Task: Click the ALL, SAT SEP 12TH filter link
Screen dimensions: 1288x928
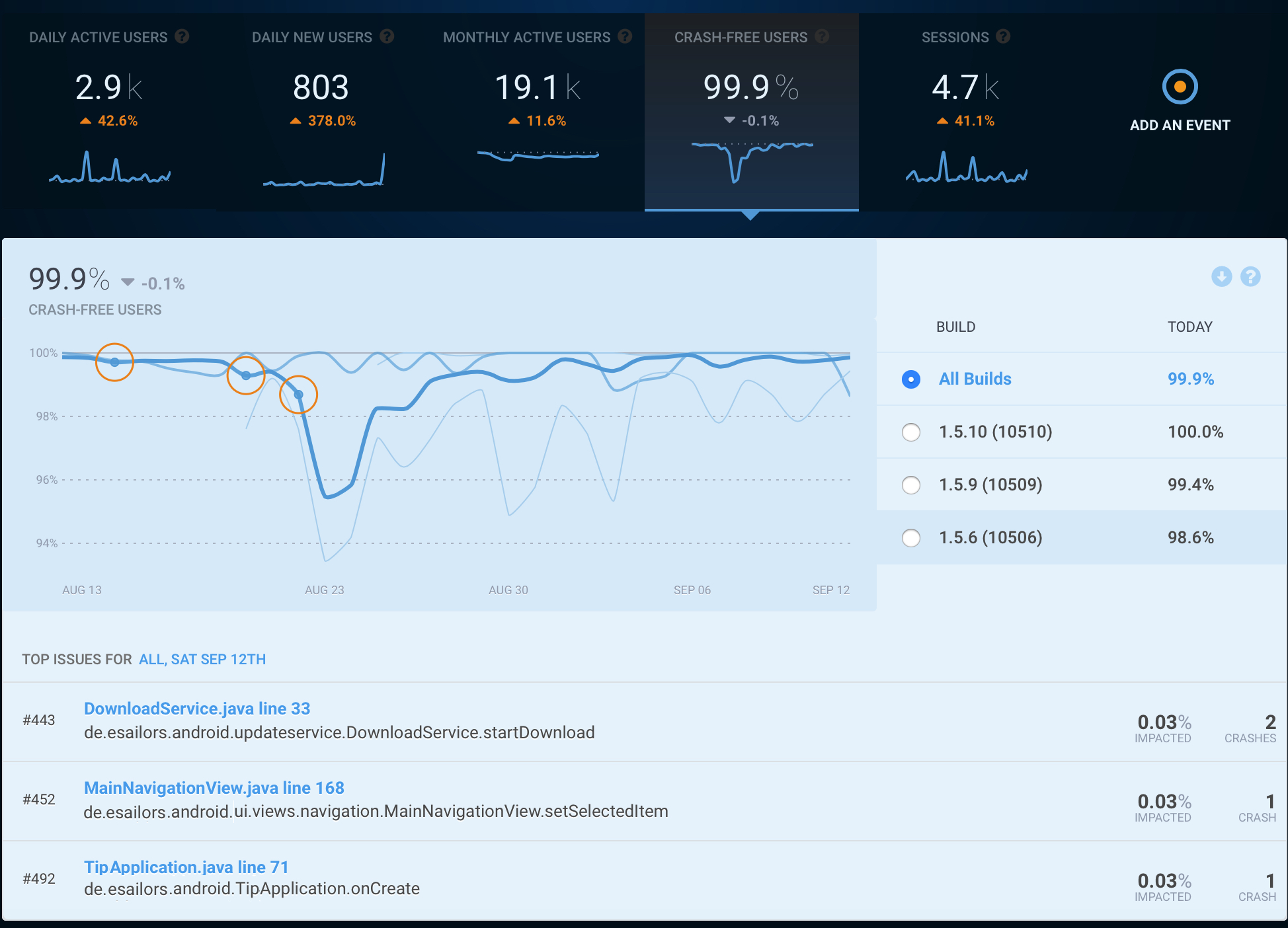Action: (x=202, y=660)
